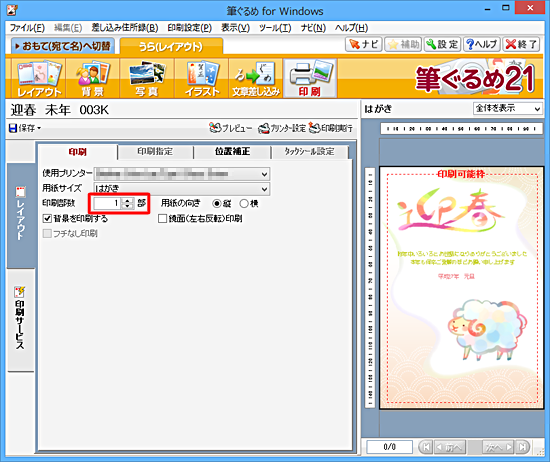
Task: Click the app icon in title bar
Action: point(12,10)
